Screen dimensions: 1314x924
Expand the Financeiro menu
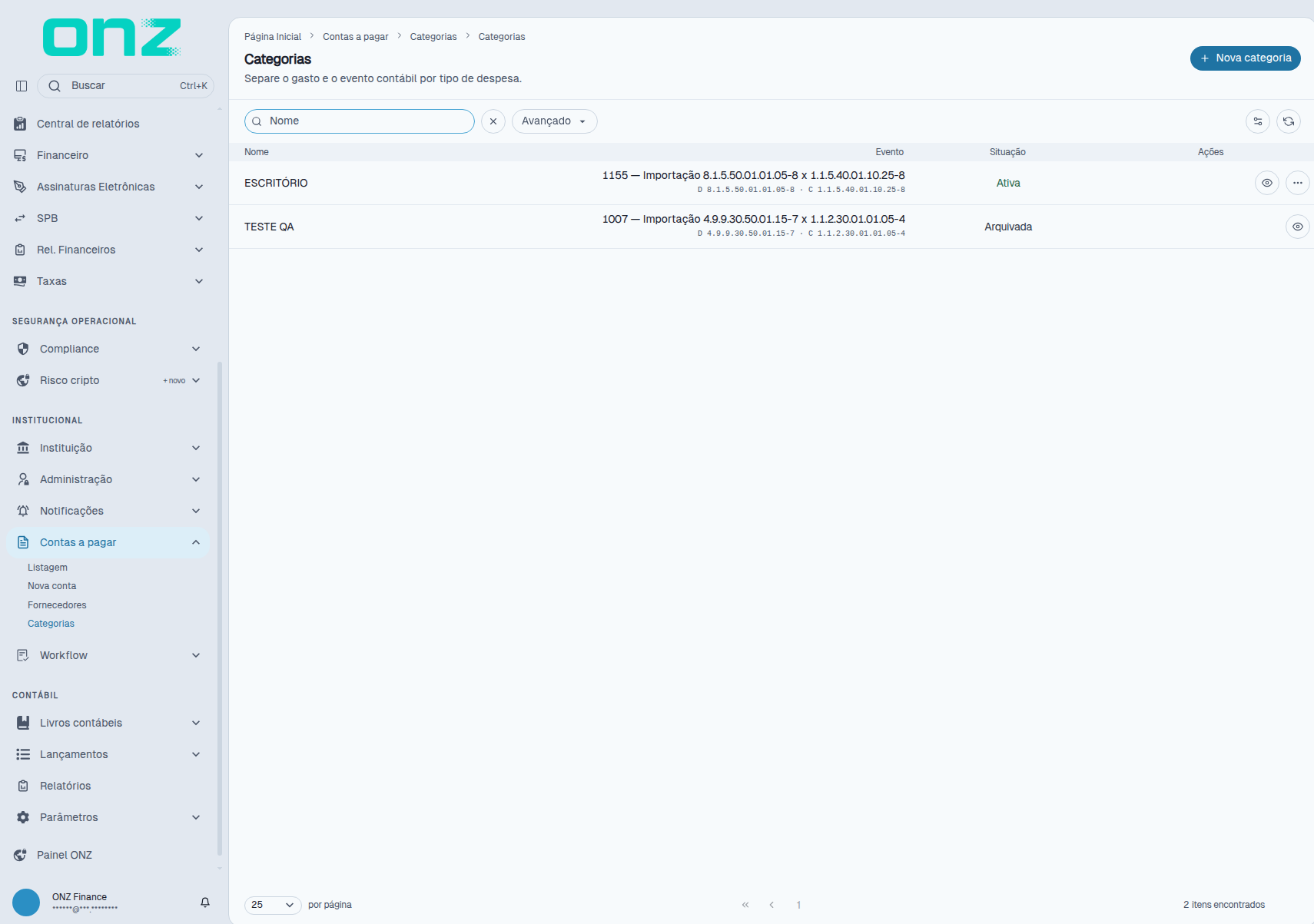pos(110,155)
